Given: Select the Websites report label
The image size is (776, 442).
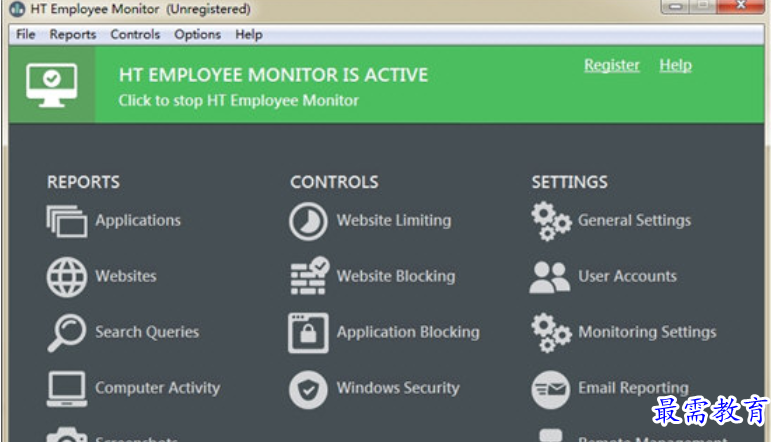Looking at the screenshot, I should click(x=126, y=276).
